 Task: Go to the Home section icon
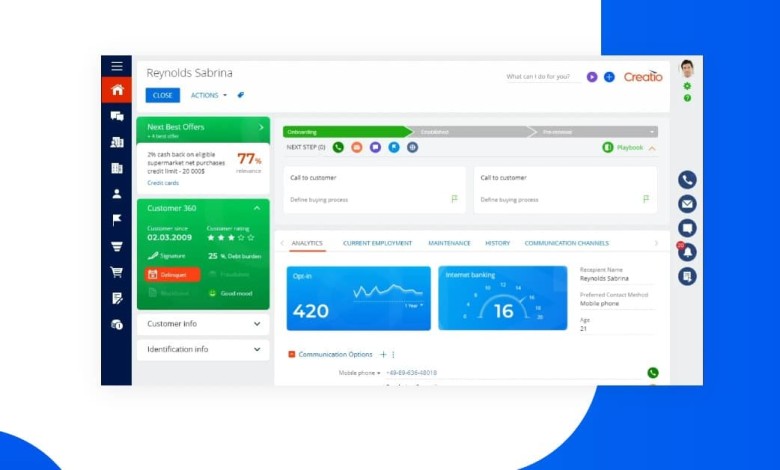[x=117, y=90]
